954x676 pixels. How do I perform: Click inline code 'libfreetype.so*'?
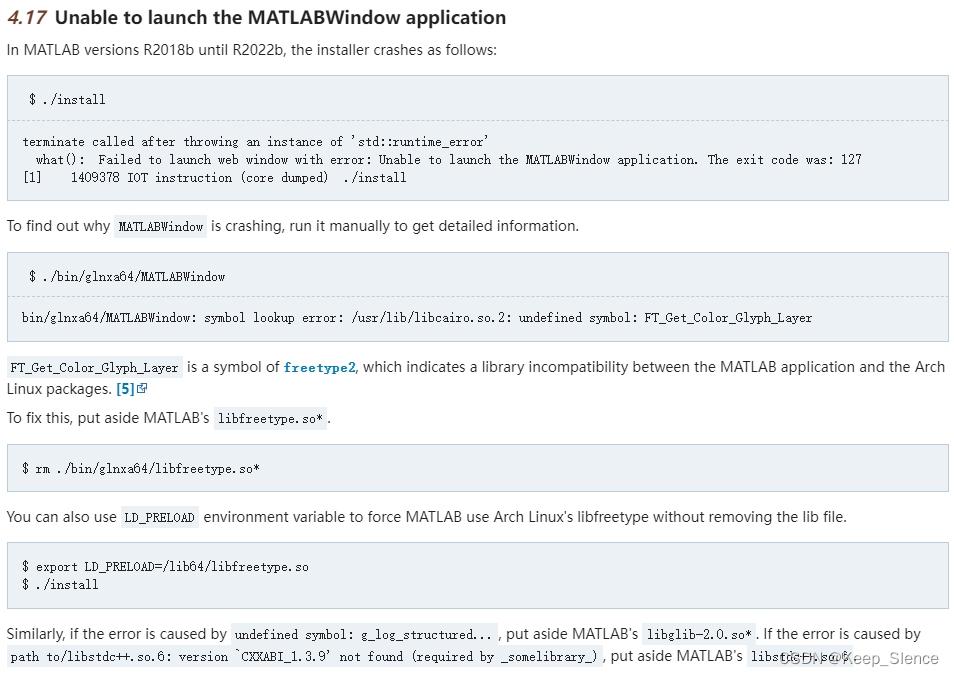pos(270,419)
